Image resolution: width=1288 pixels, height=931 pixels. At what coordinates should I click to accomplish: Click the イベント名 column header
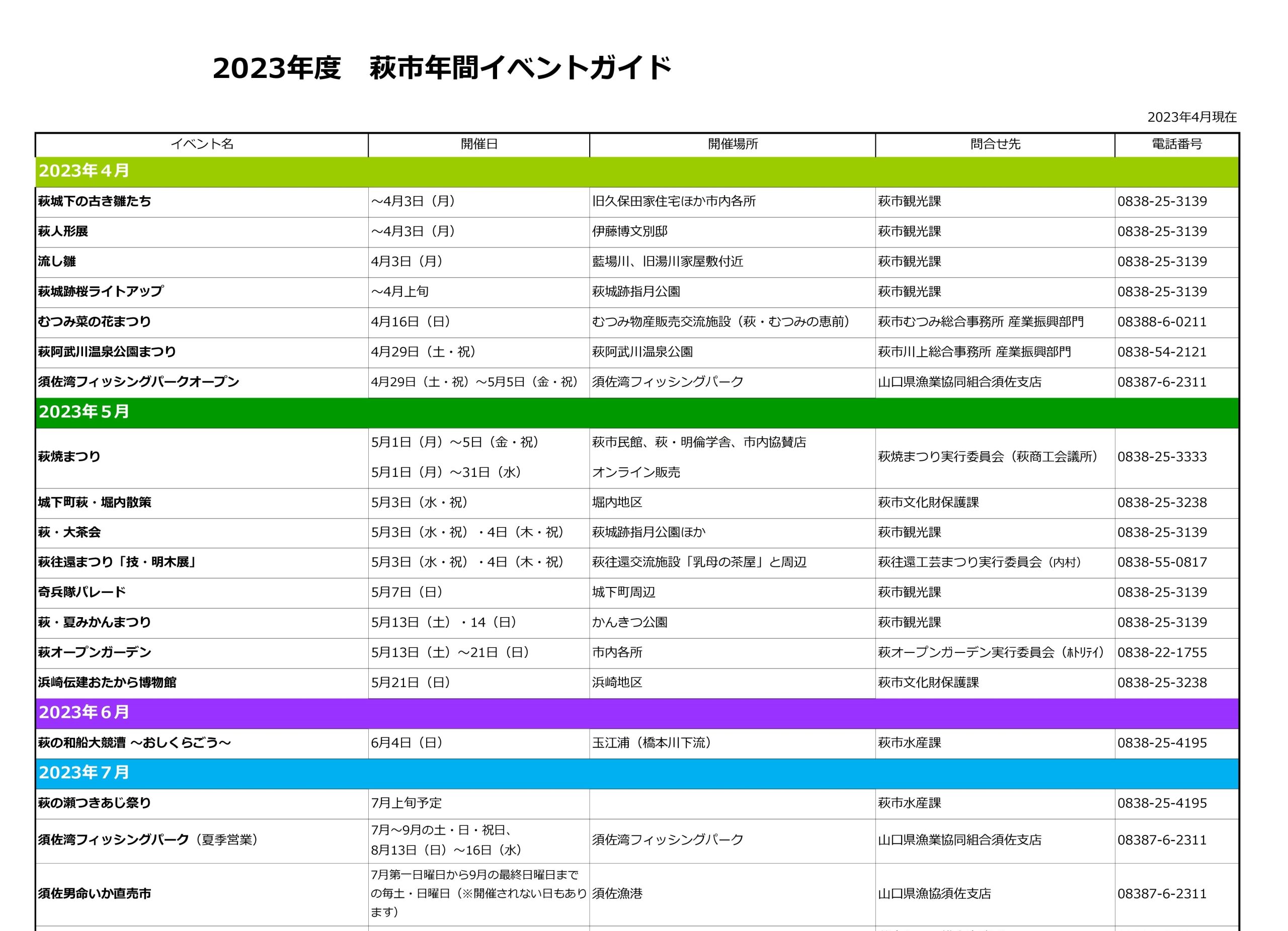(x=202, y=144)
